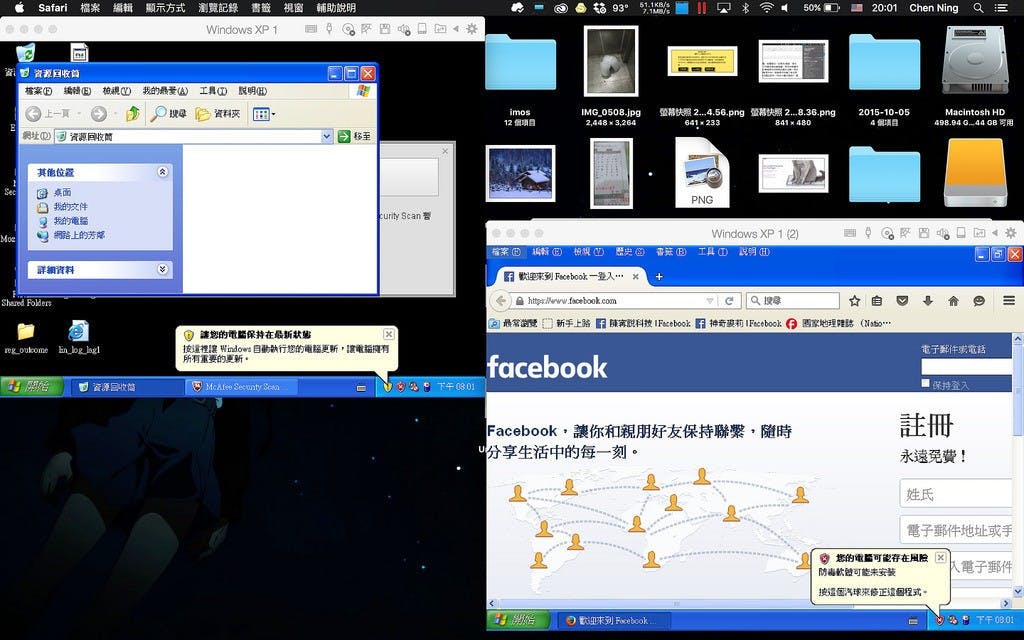
Task: Open the 書籤(B) menu in Firefox
Action: [x=671, y=251]
